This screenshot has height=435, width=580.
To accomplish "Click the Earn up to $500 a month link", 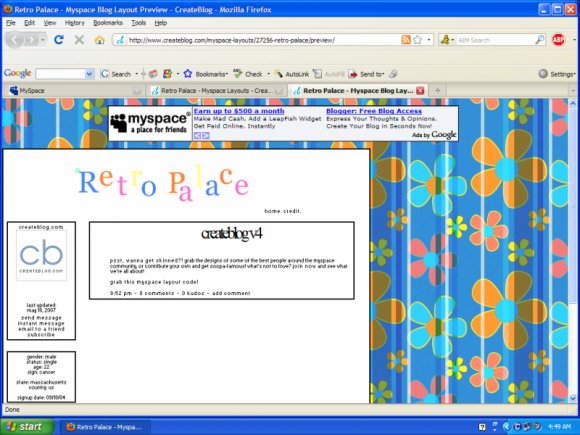I will (239, 111).
